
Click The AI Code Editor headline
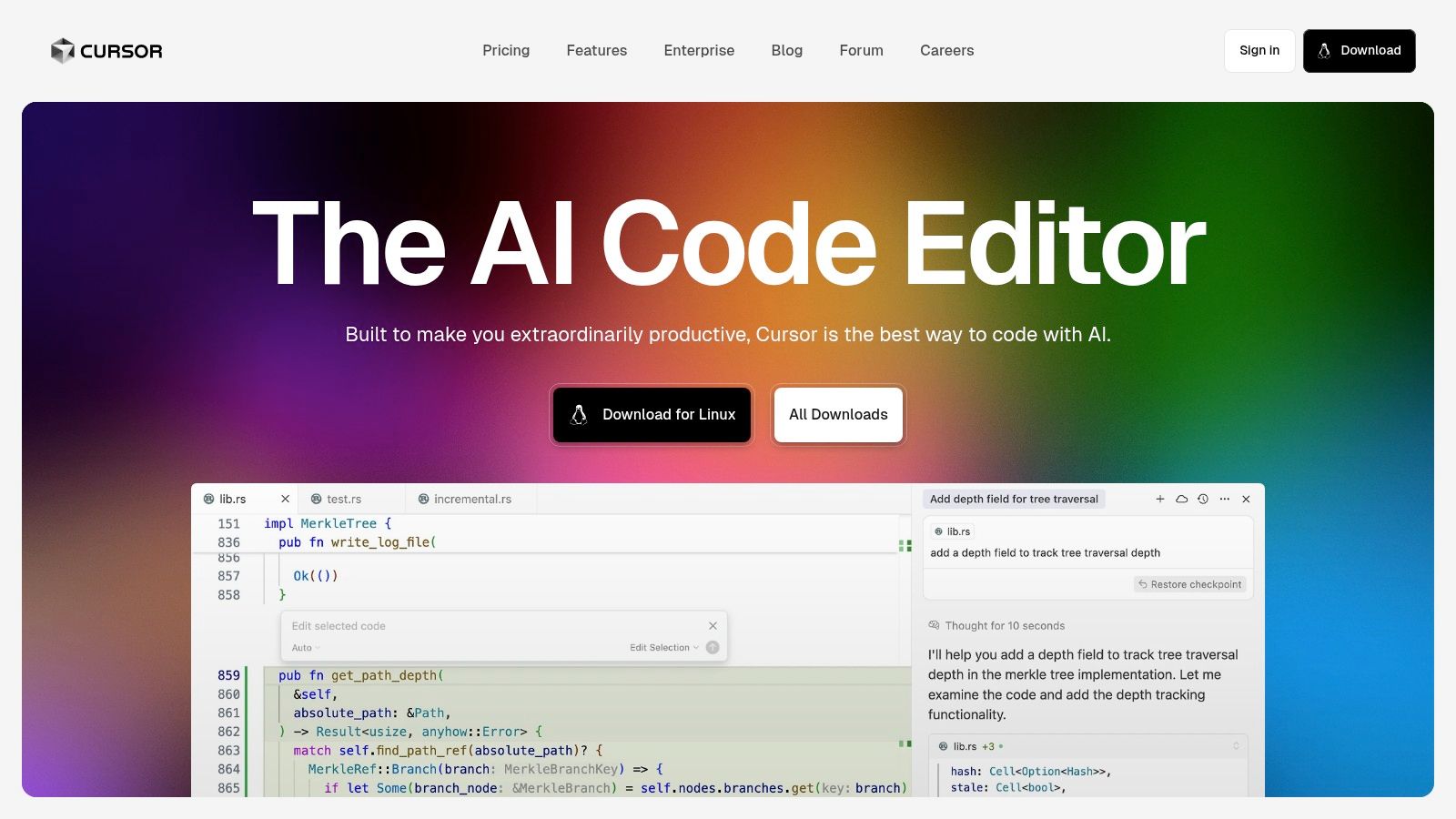(x=728, y=244)
